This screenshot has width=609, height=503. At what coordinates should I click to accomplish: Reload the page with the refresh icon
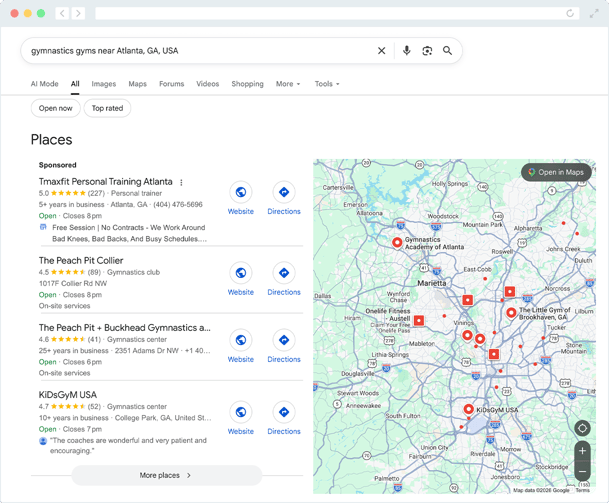coord(570,14)
